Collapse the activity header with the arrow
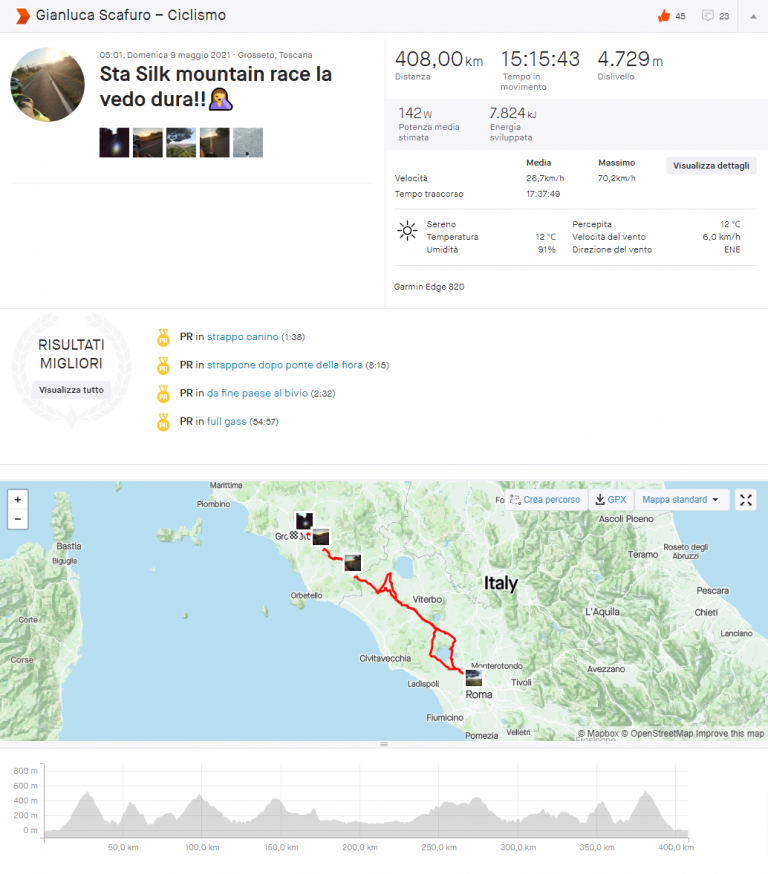The image size is (768, 874). (x=753, y=16)
